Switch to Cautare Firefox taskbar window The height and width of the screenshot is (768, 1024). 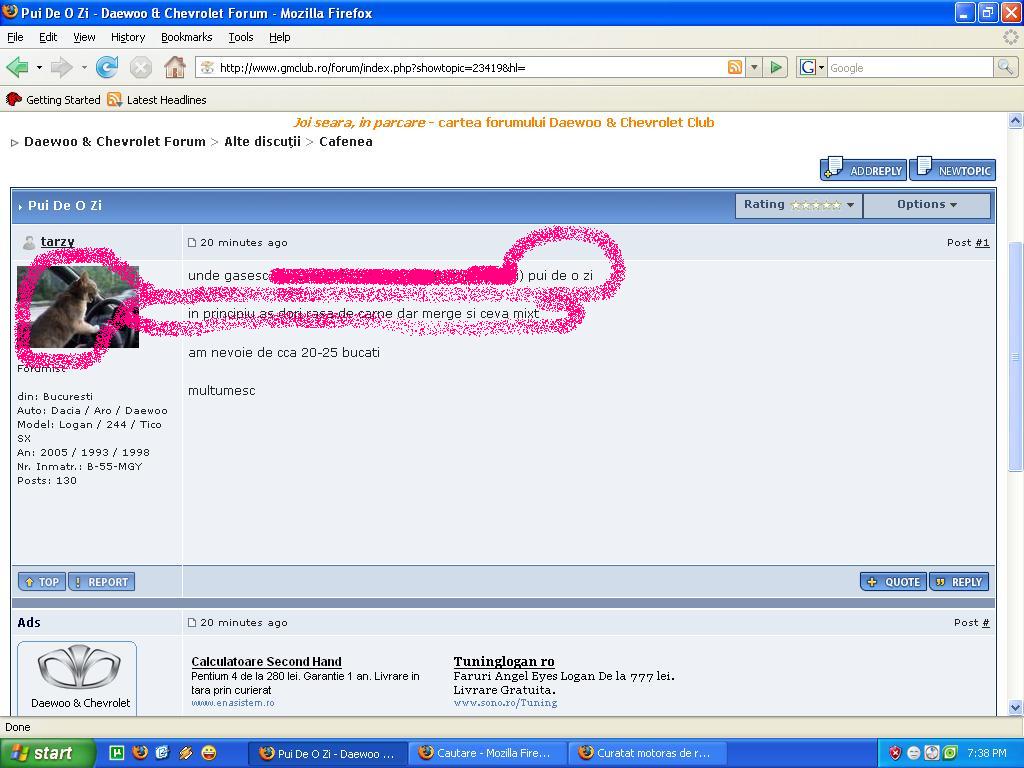point(489,753)
